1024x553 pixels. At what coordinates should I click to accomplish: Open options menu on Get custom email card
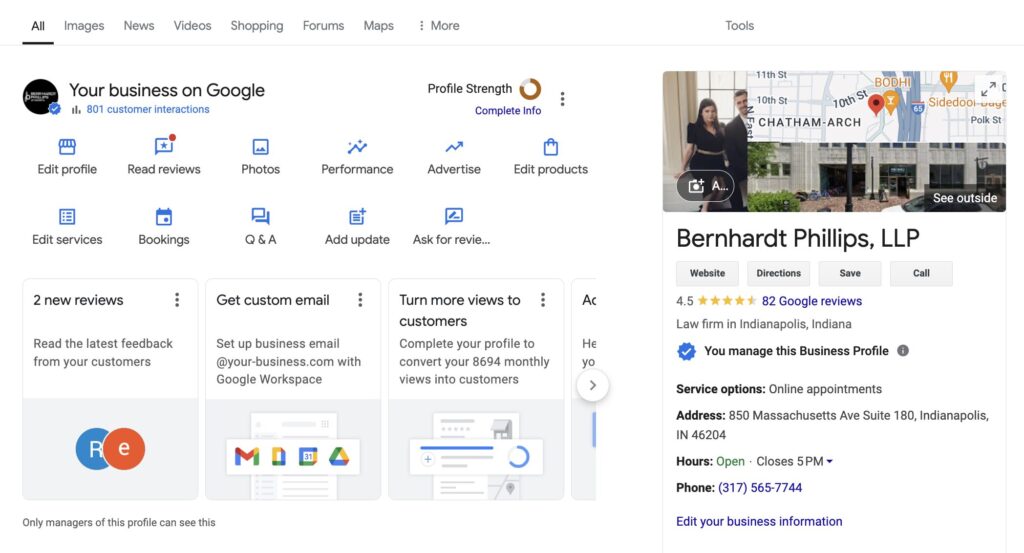[x=360, y=300]
